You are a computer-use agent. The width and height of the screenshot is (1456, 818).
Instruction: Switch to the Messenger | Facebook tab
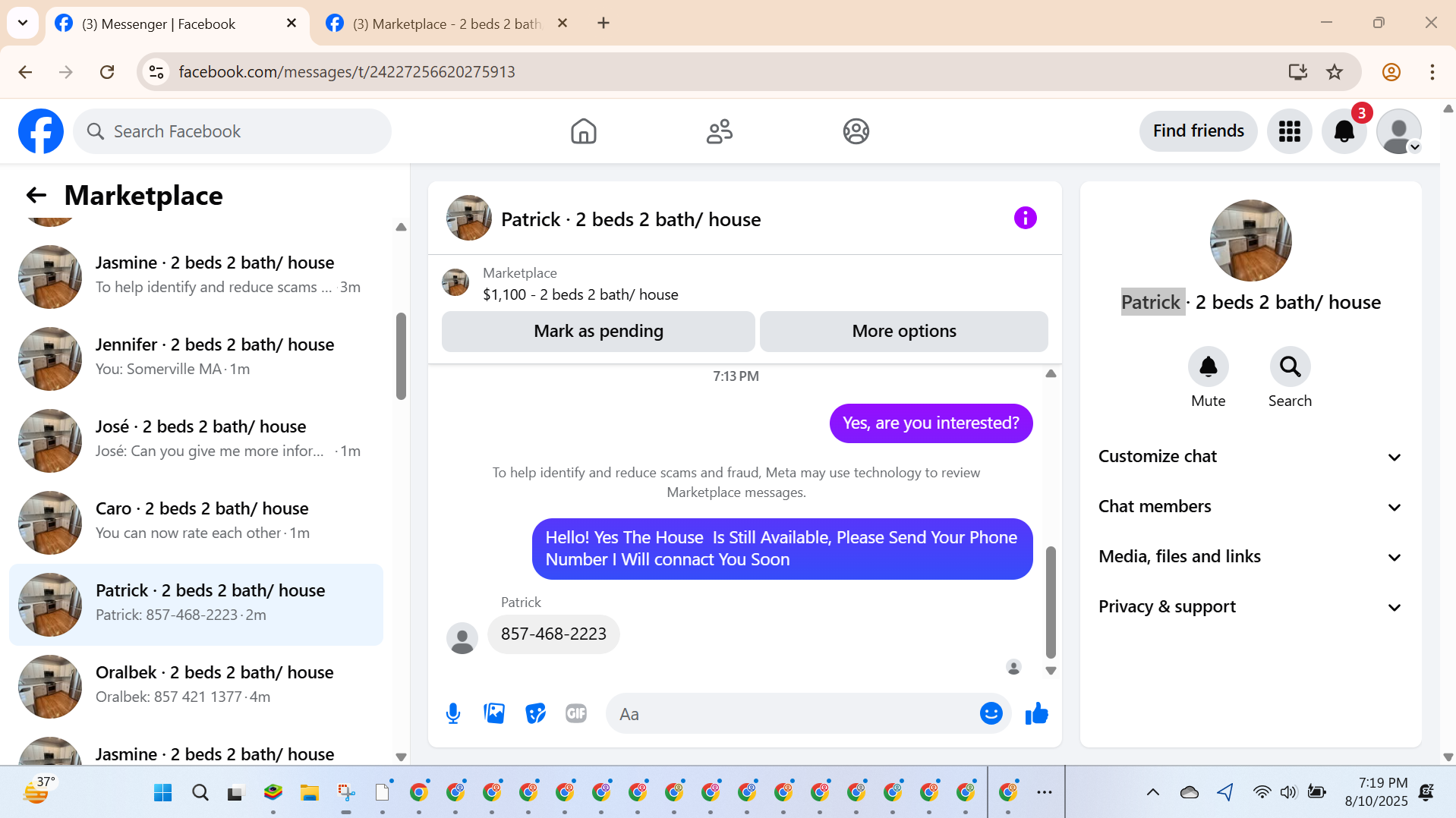point(176,24)
